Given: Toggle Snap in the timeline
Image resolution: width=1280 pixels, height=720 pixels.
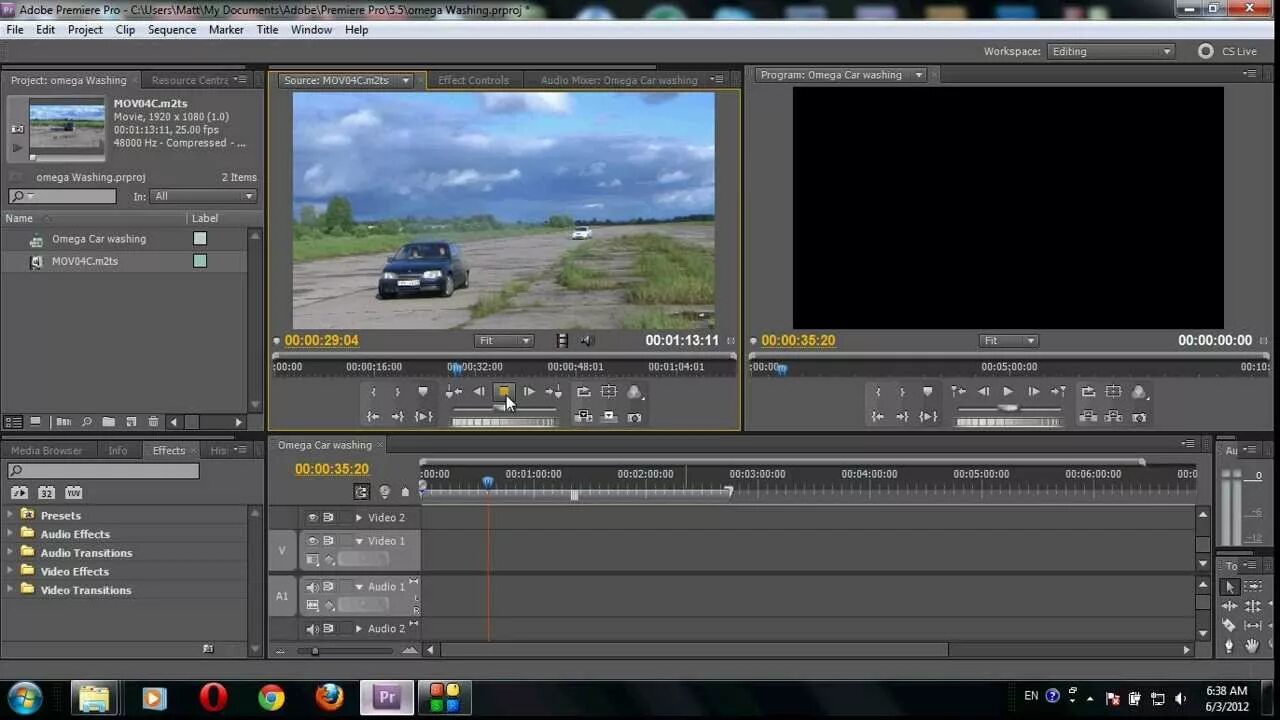Looking at the screenshot, I should click(x=362, y=492).
